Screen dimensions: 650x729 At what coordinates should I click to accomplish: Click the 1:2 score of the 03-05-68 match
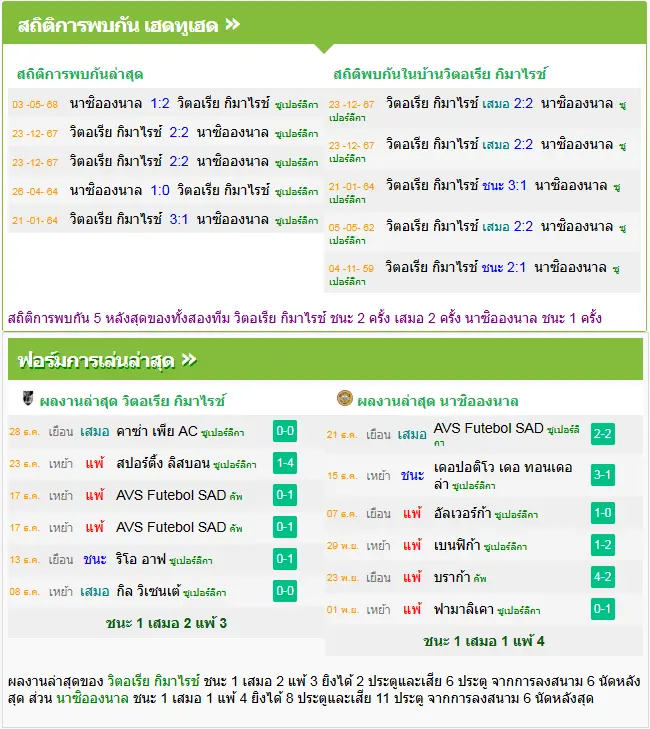click(x=160, y=103)
